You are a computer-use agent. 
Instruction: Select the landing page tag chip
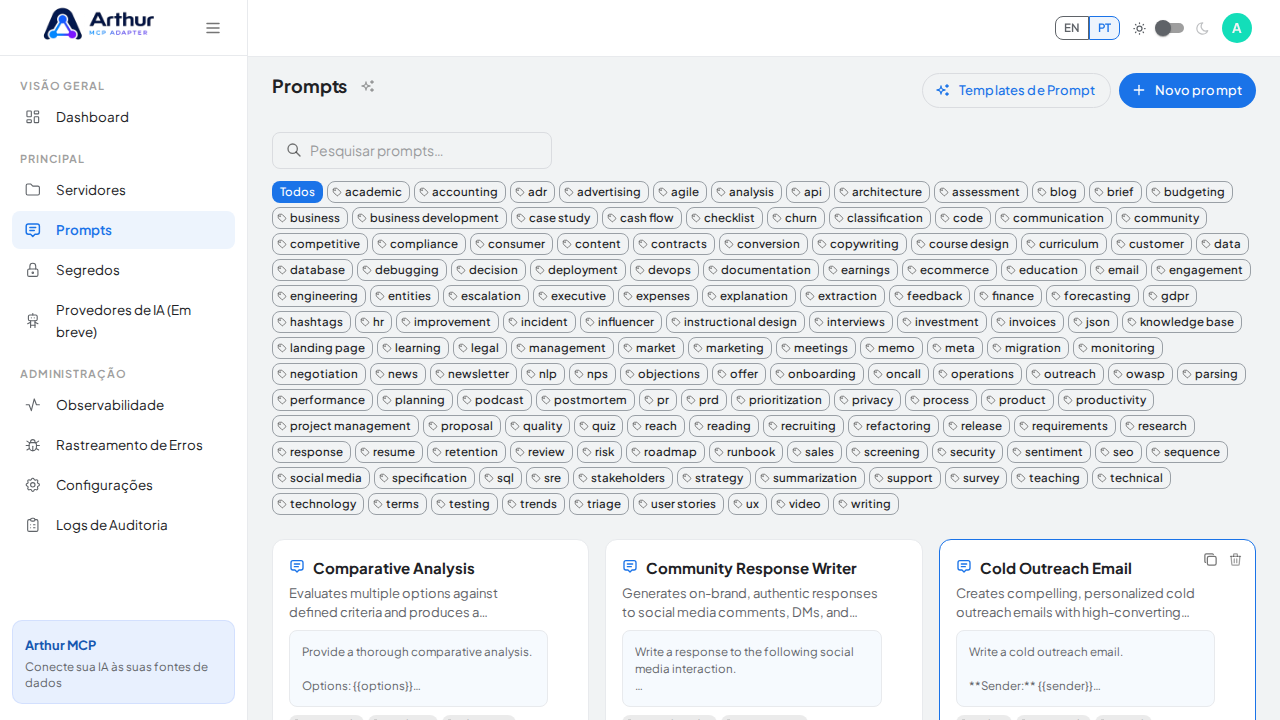pyautogui.click(x=322, y=348)
